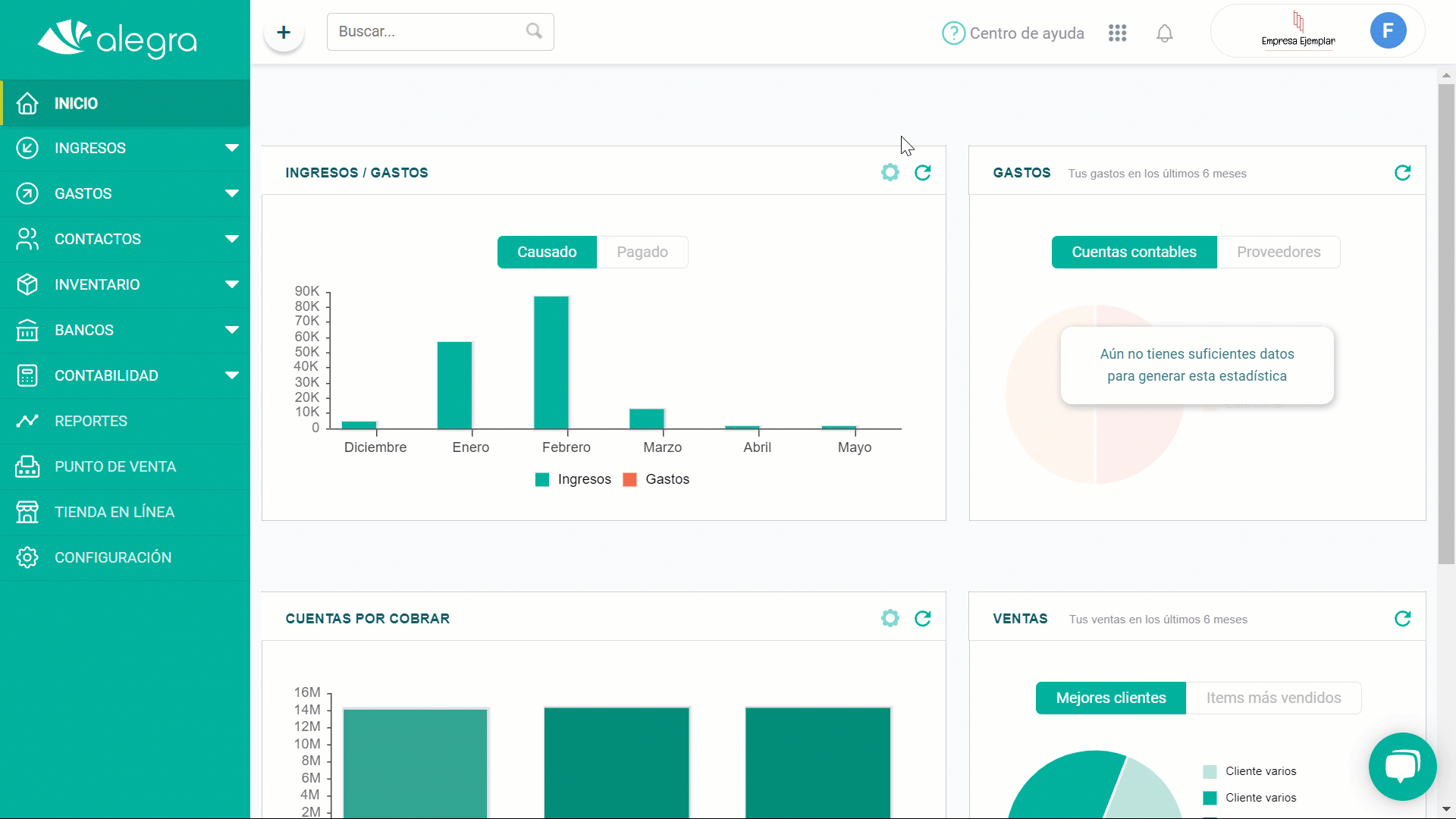Viewport: 1456px width, 819px height.
Task: Expand the Inventario menu arrow
Action: [x=232, y=284]
